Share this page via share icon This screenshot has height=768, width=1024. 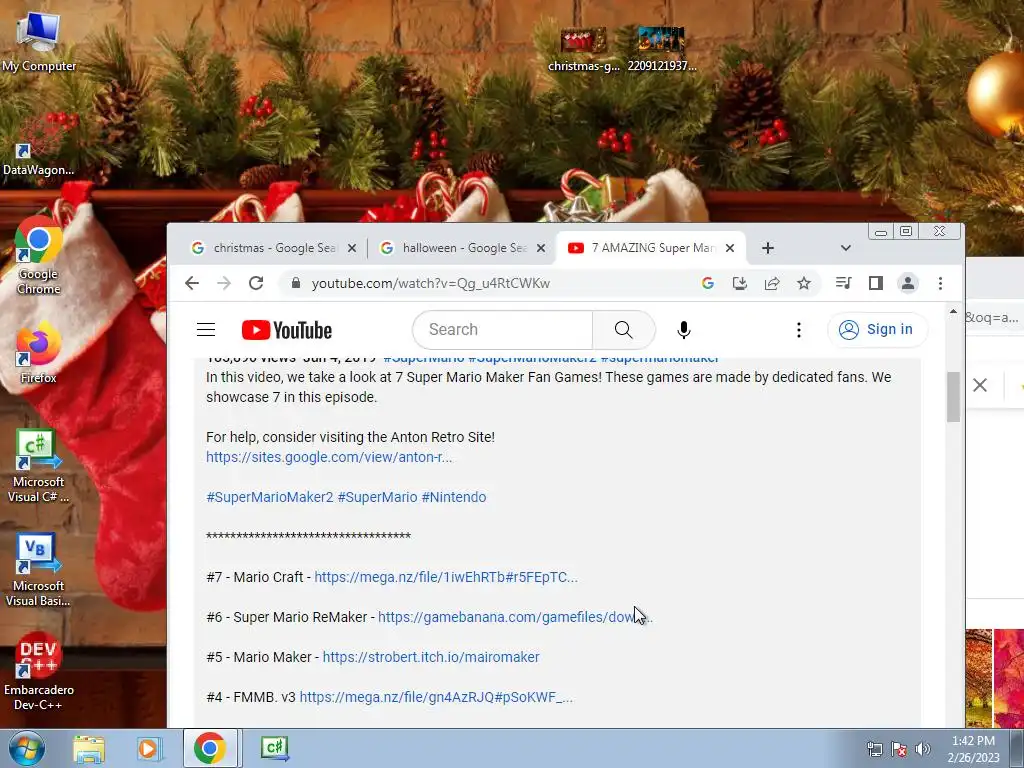click(772, 283)
